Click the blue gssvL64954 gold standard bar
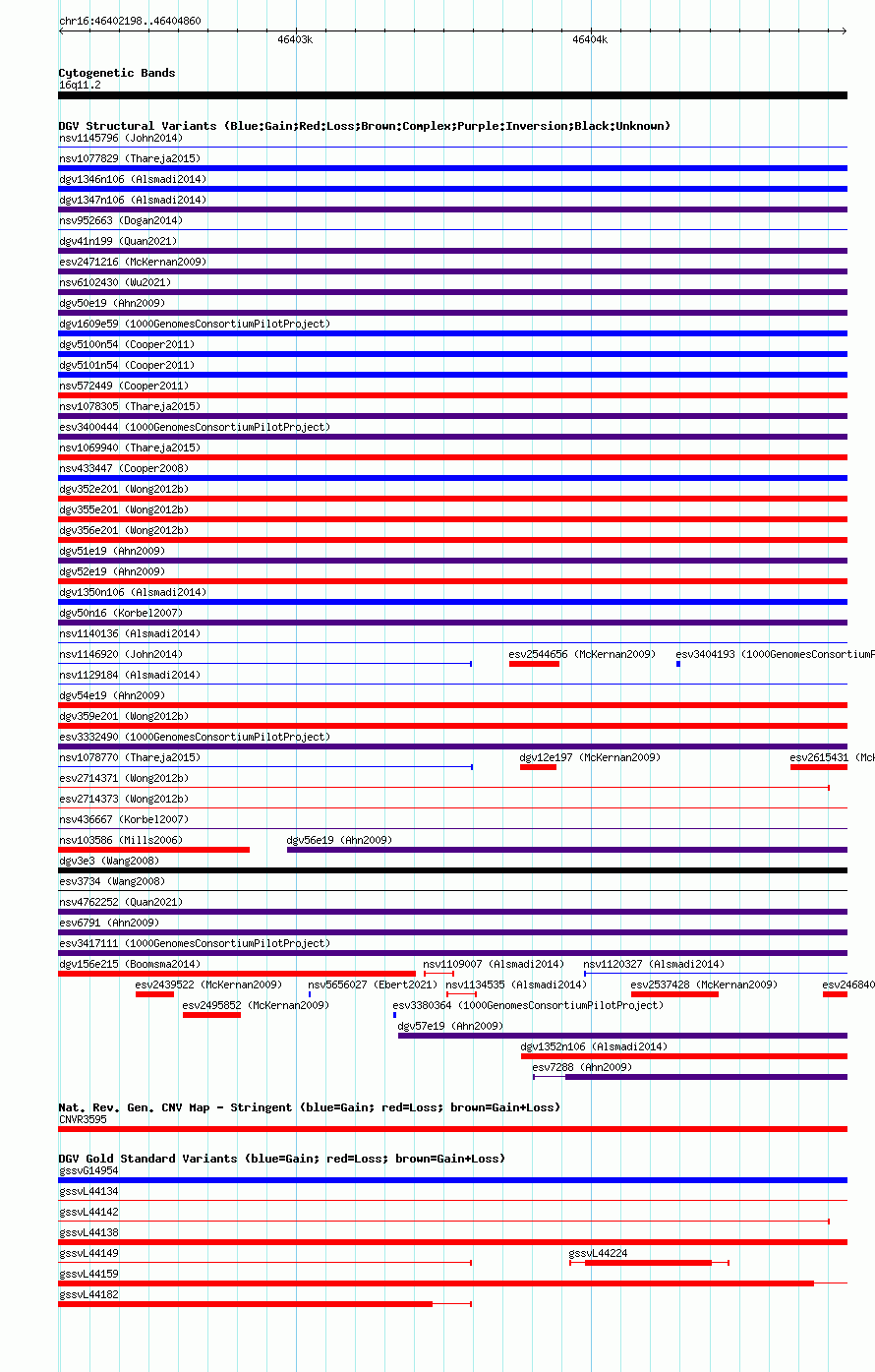Image resolution: width=875 pixels, height=1372 pixels. (x=453, y=1180)
